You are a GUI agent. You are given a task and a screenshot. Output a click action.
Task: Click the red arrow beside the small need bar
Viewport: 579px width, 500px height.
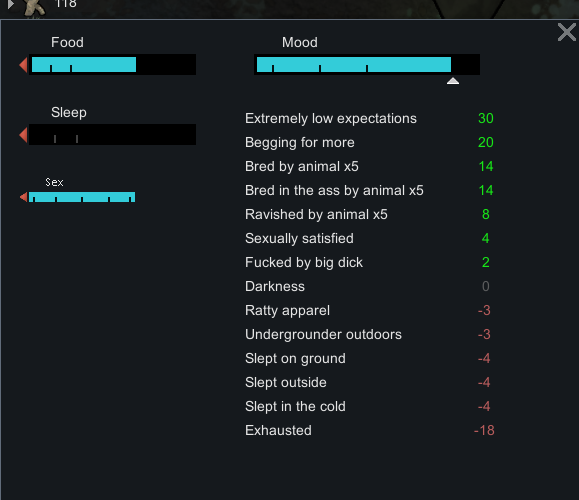pos(24,197)
